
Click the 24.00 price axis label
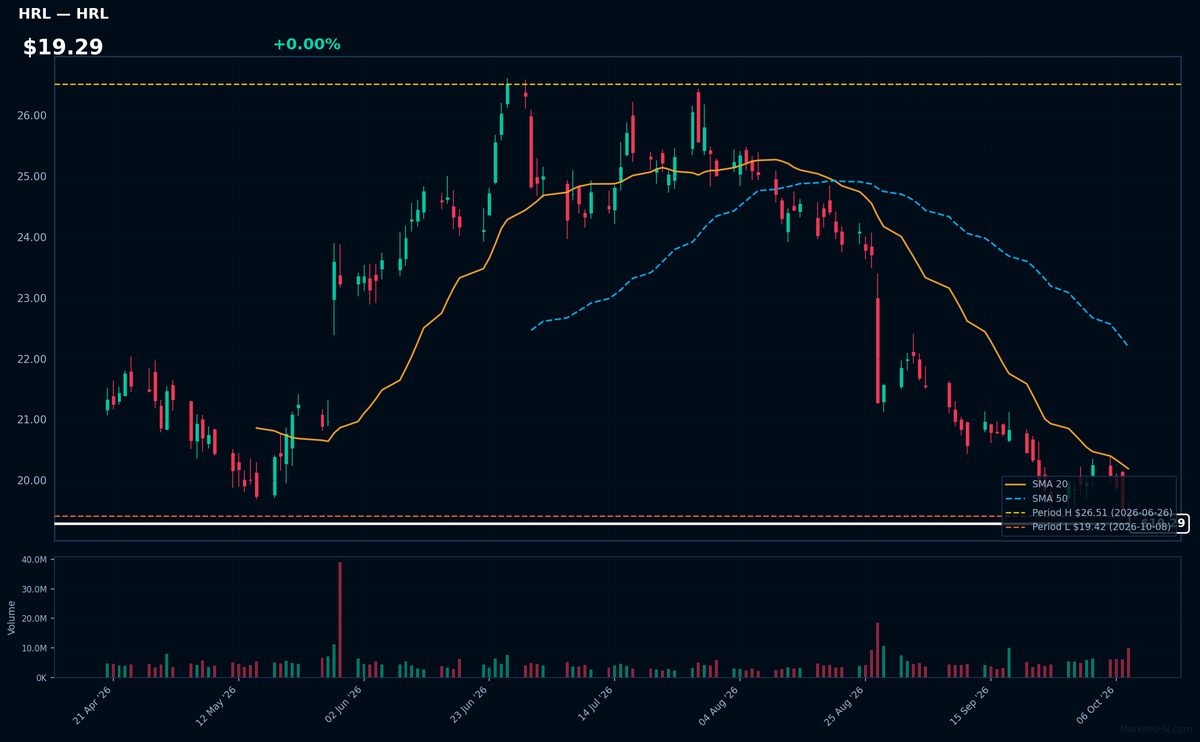(x=32, y=238)
